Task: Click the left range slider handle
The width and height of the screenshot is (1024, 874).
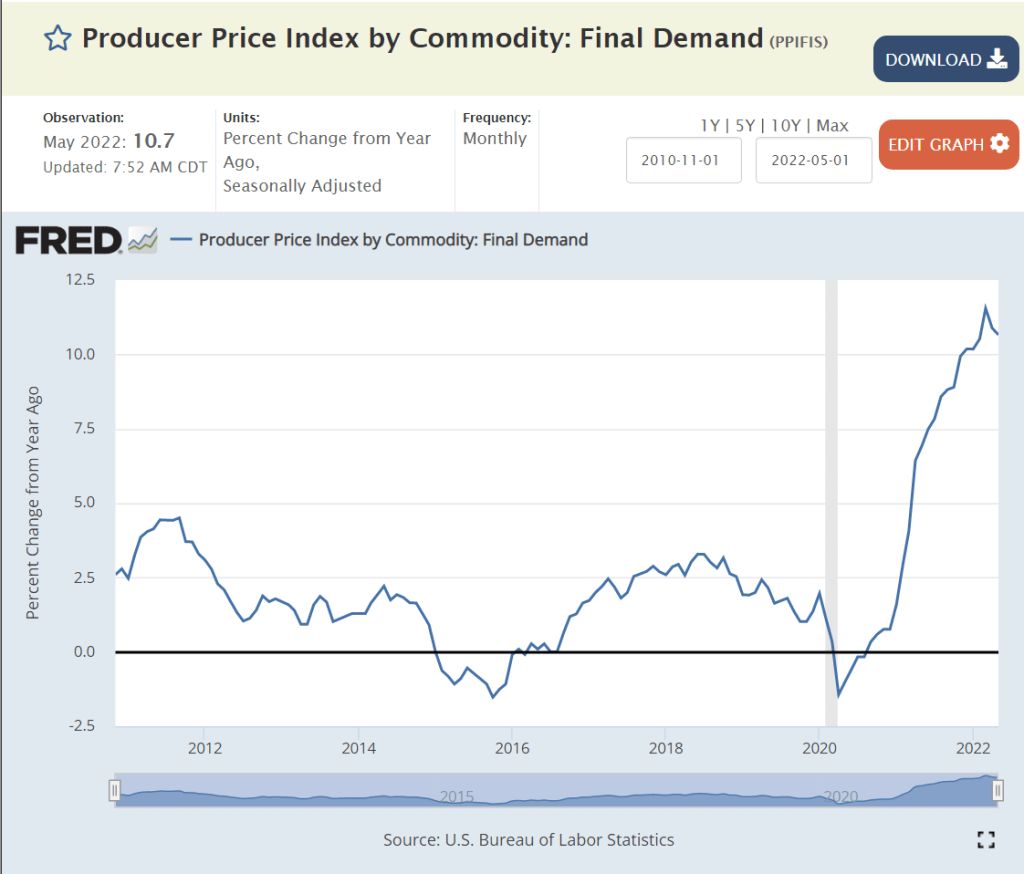Action: tap(115, 791)
